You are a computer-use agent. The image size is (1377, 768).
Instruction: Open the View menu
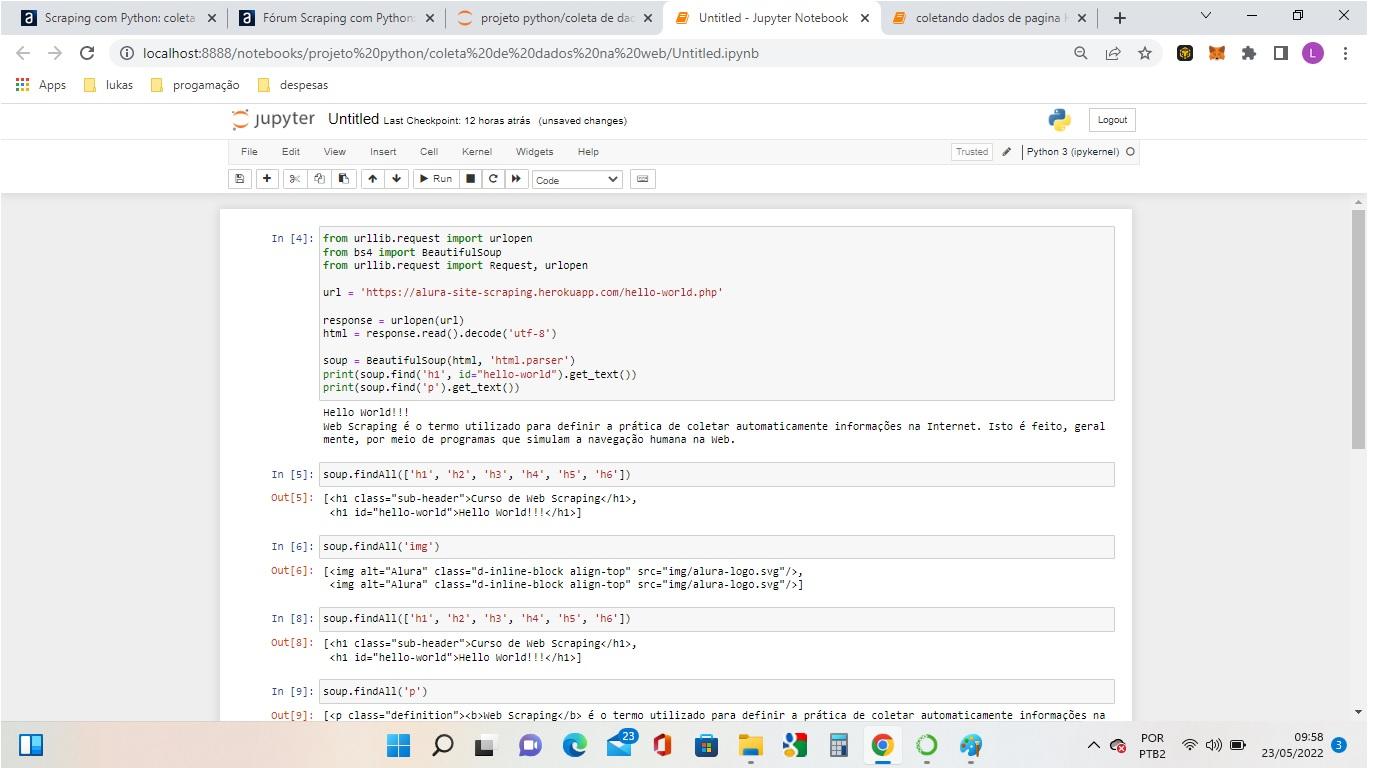334,152
